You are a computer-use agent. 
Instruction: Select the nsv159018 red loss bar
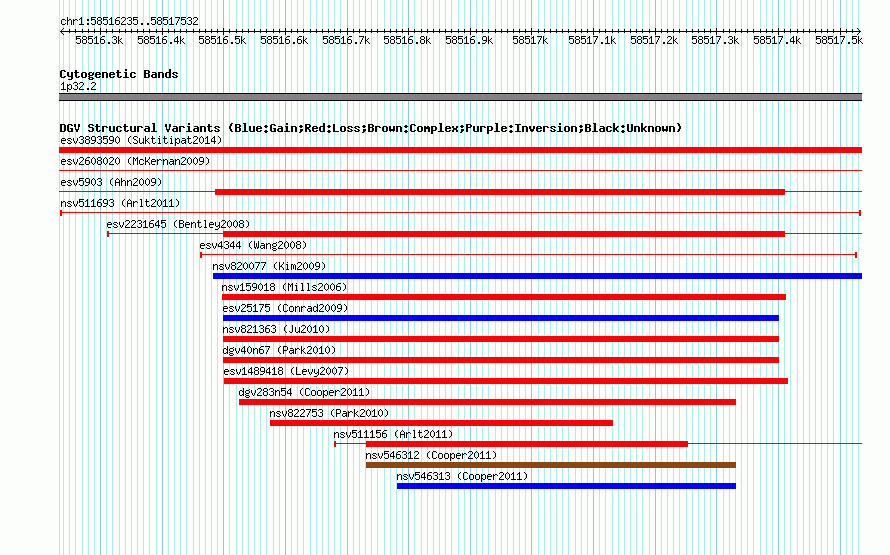[504, 297]
